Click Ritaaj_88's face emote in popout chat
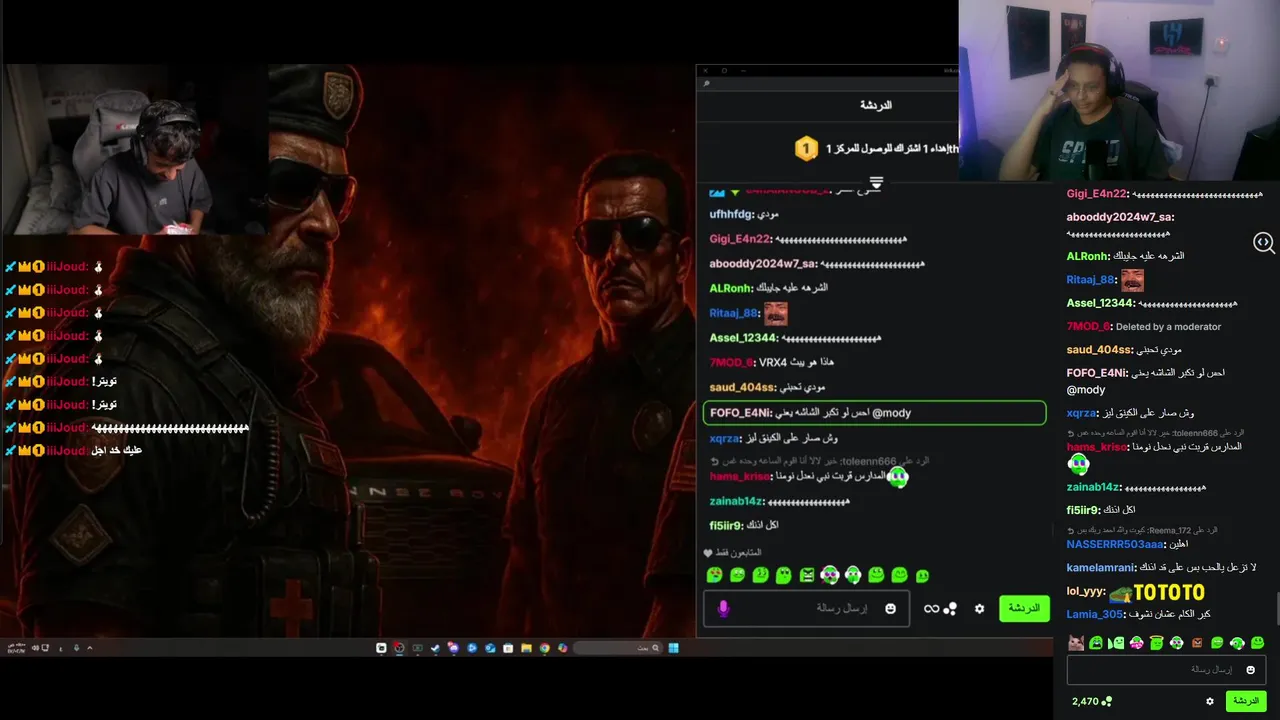 [x=776, y=314]
